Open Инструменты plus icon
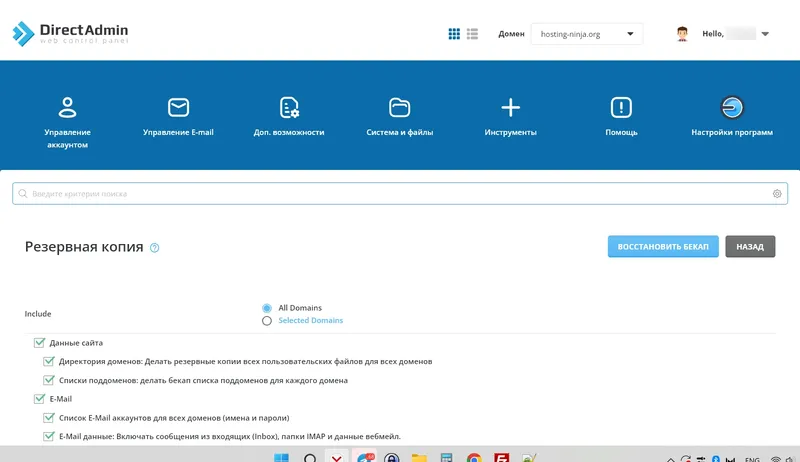Viewport: 800px width, 462px height. tap(510, 108)
